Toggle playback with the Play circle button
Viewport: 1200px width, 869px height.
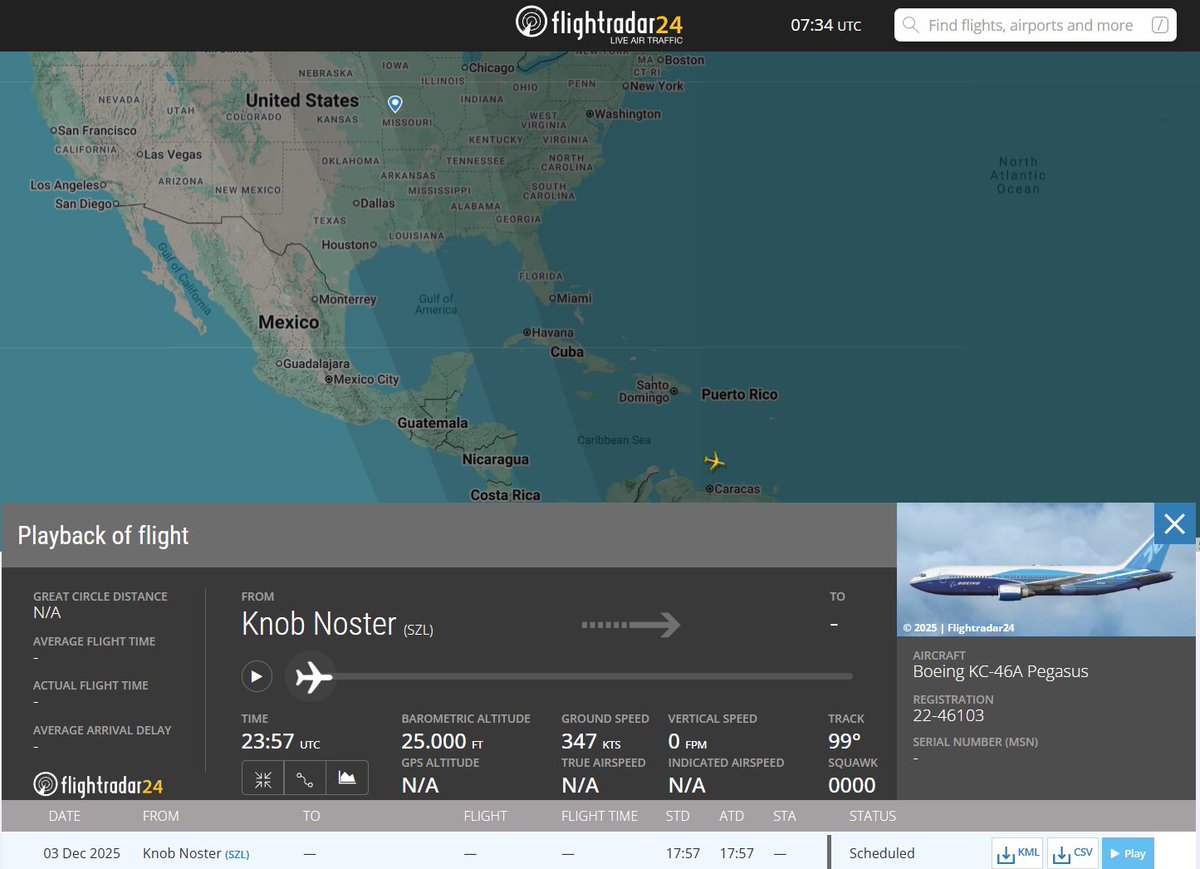point(257,676)
